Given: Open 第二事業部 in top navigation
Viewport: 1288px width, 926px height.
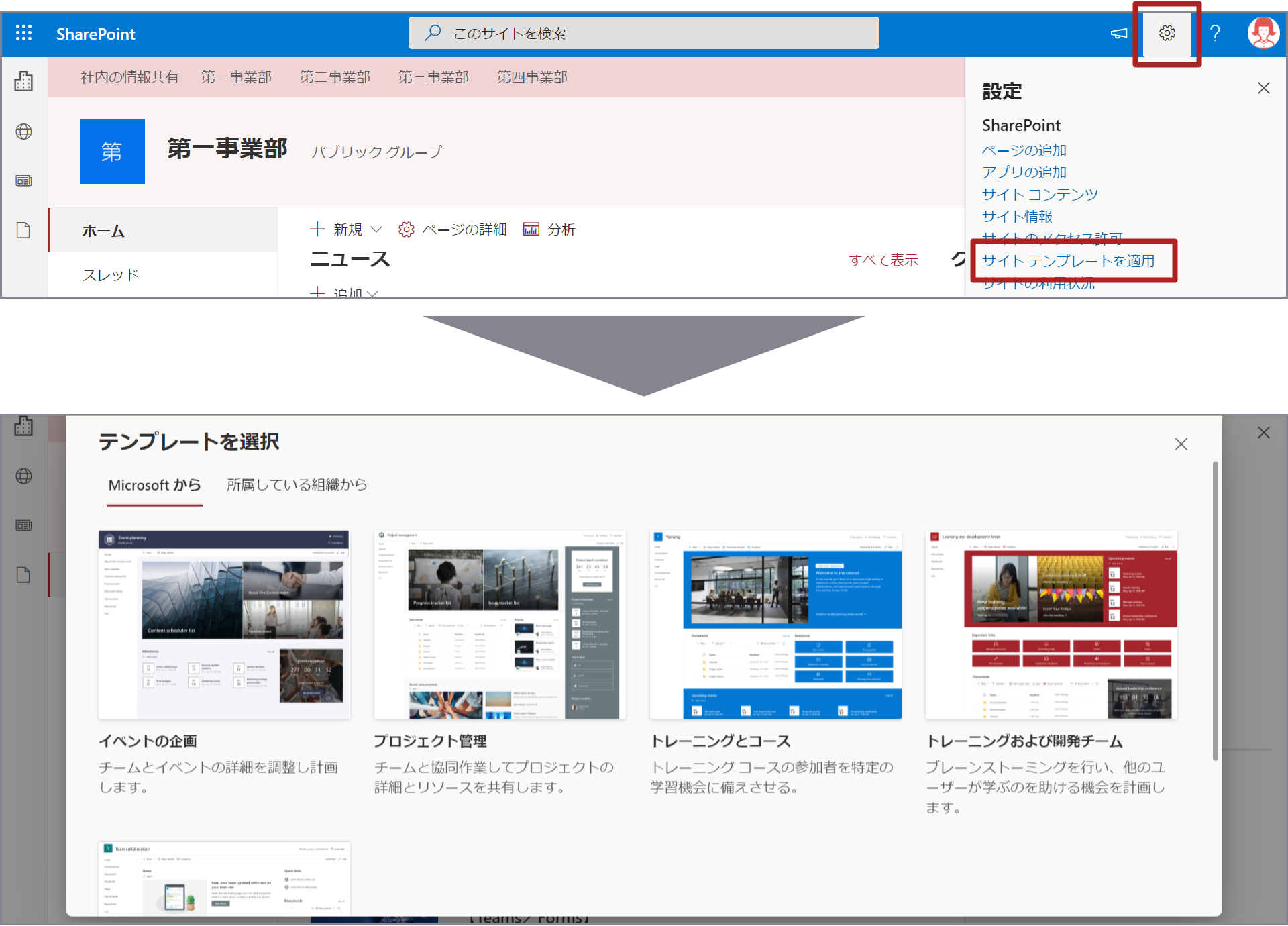Looking at the screenshot, I should 335,77.
